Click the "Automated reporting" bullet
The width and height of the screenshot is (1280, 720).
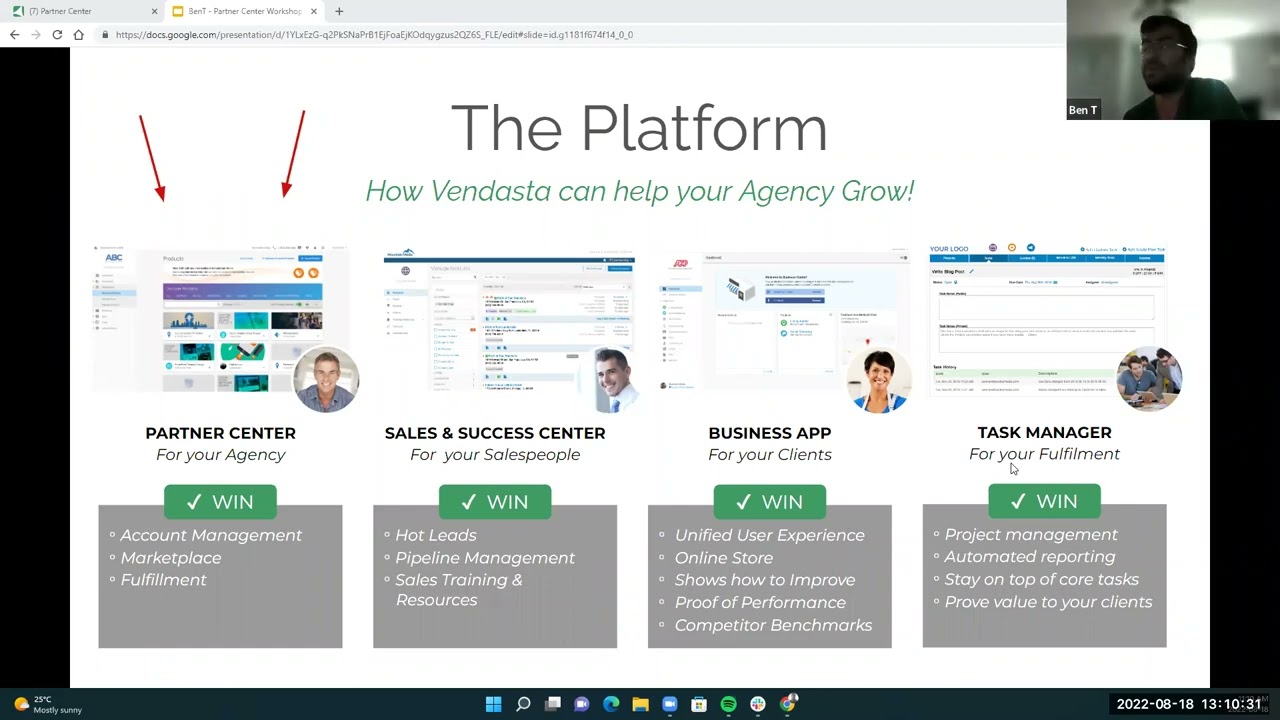(1030, 557)
